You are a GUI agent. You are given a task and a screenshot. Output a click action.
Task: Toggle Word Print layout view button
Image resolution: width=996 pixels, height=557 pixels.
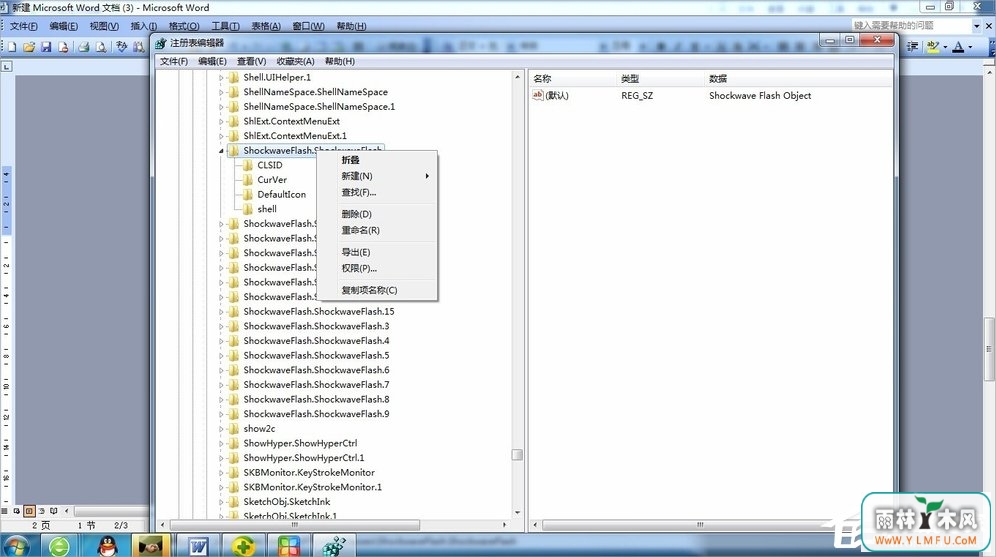pyautogui.click(x=29, y=511)
